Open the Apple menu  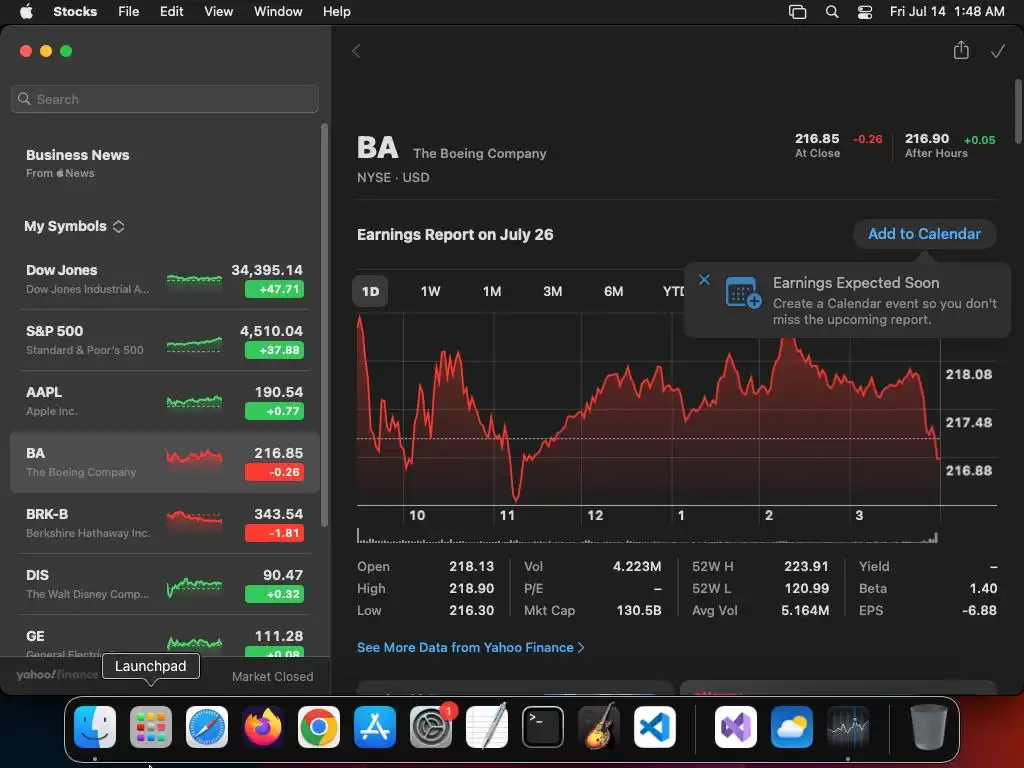(26, 11)
